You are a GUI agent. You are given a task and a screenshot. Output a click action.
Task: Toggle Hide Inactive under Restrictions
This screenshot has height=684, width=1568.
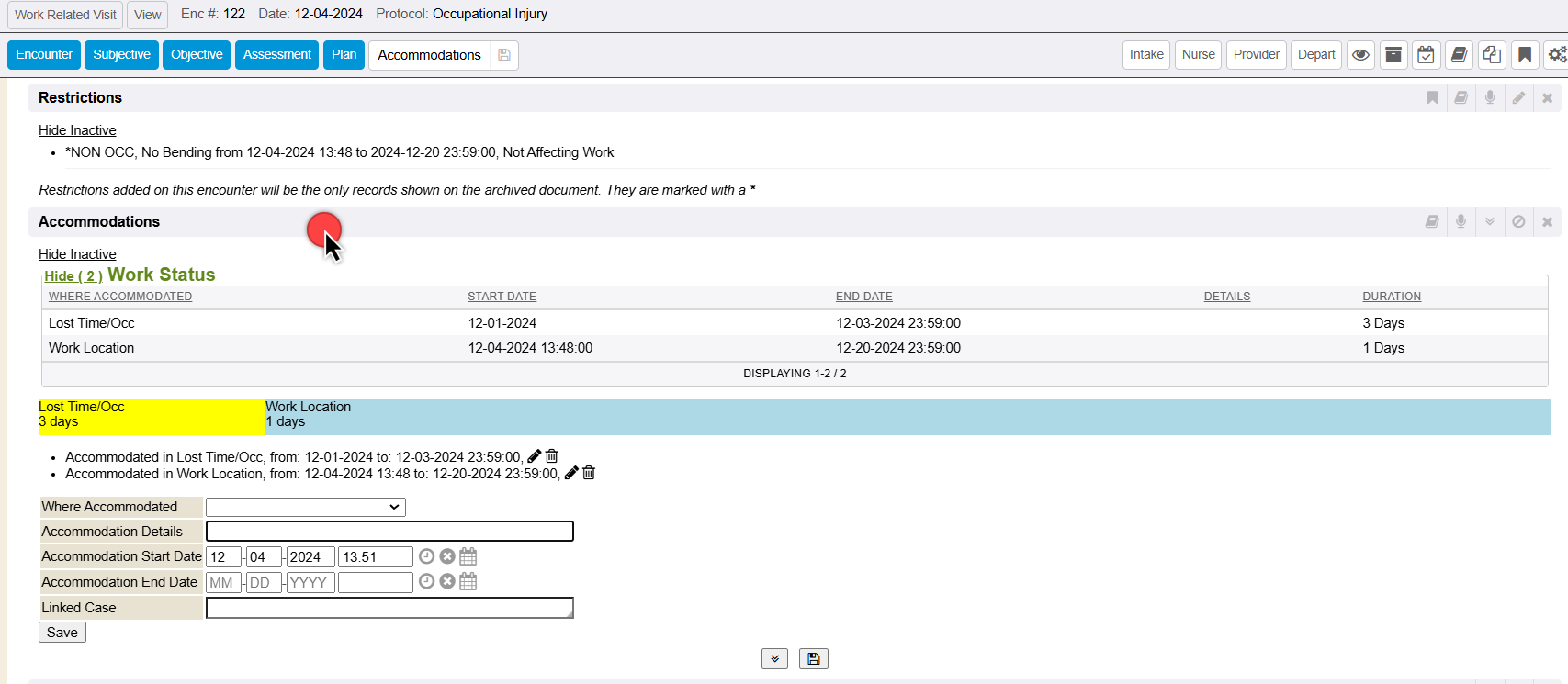point(77,130)
